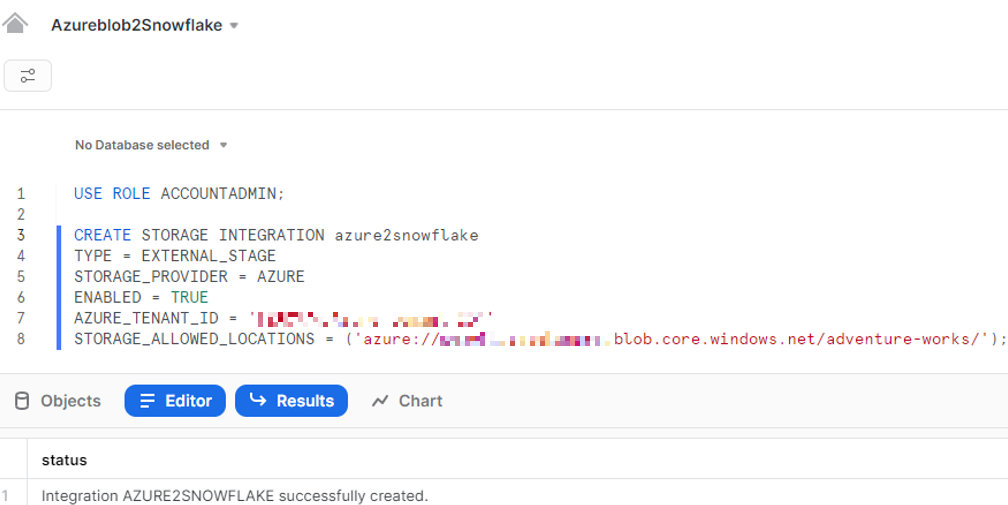
Task: Click the Chart line graph icon
Action: click(x=380, y=401)
